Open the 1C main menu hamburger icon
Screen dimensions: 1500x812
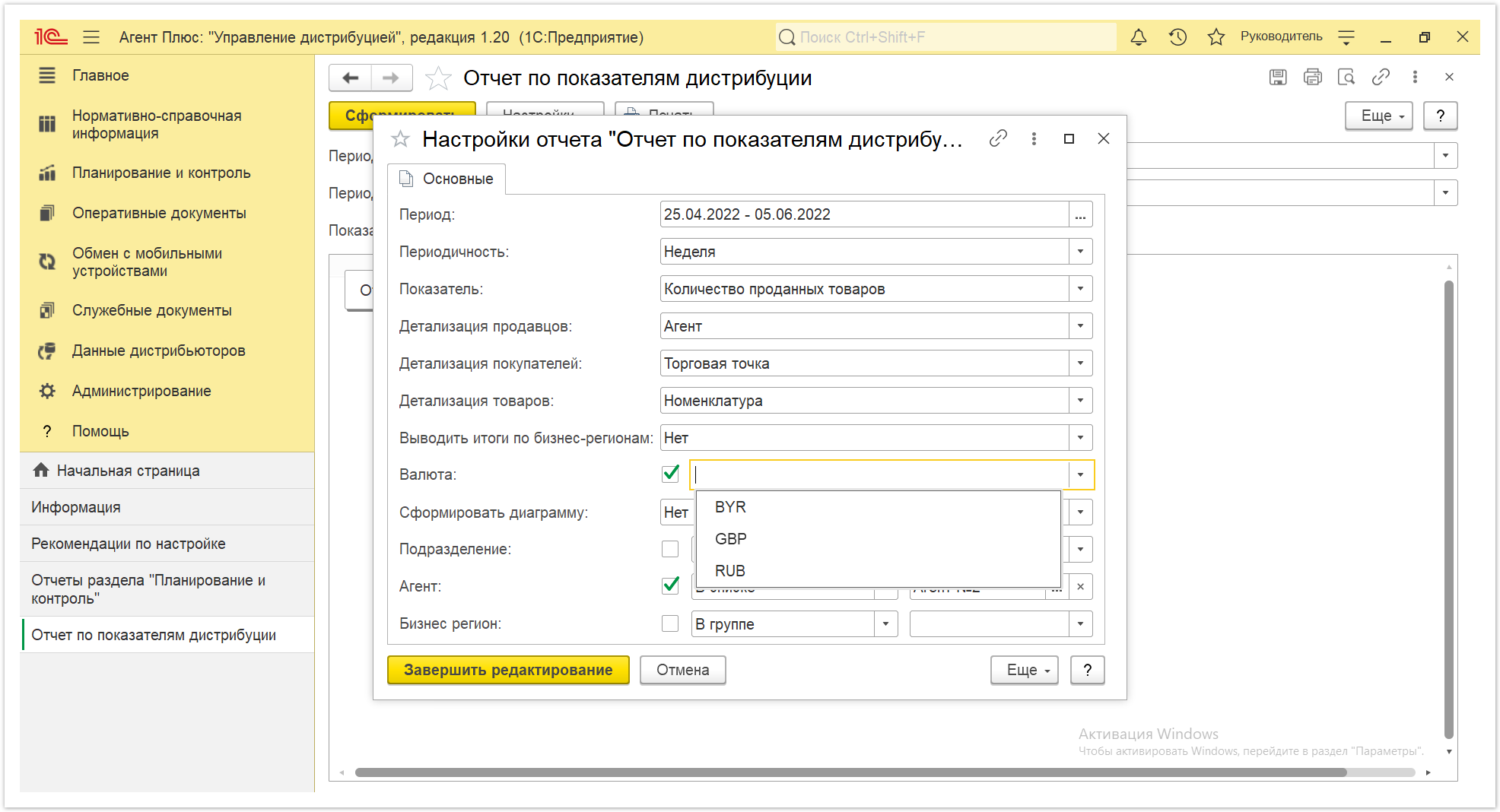point(91,36)
